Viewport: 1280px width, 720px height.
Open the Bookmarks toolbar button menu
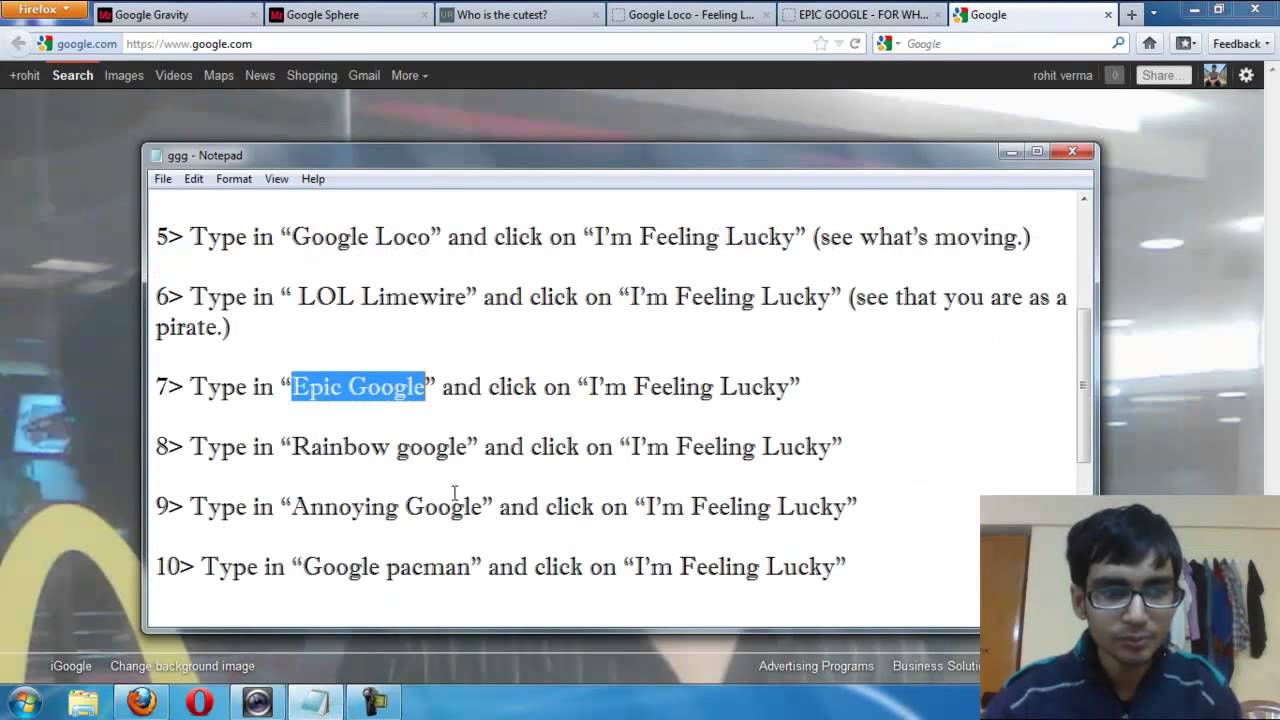click(x=1185, y=43)
